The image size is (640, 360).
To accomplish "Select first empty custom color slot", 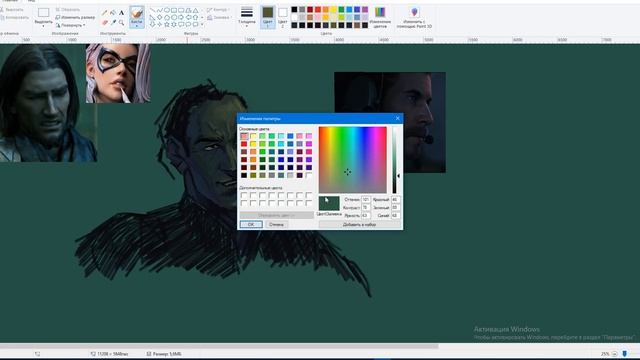I will click(x=244, y=195).
